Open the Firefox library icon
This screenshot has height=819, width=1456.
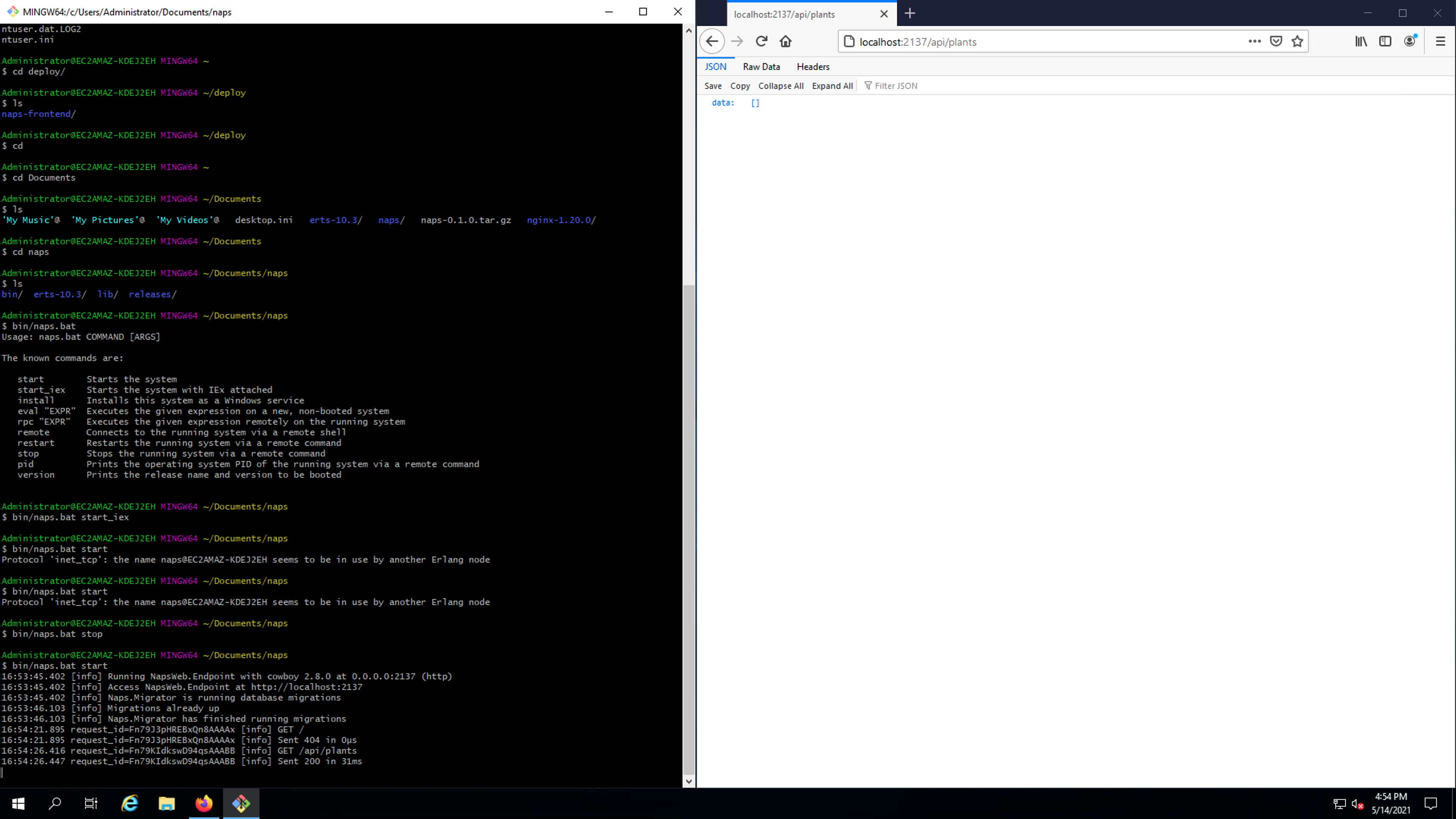[x=1361, y=41]
